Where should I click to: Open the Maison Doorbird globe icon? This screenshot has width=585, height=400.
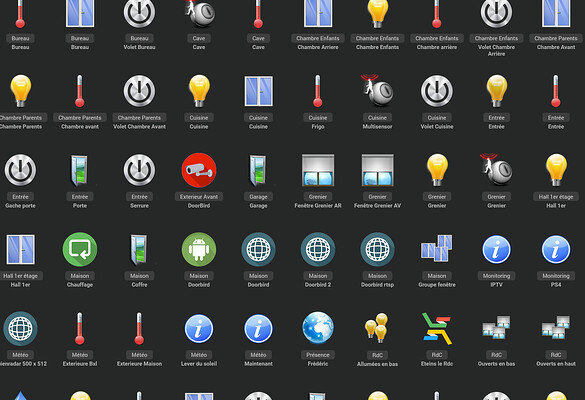click(259, 249)
